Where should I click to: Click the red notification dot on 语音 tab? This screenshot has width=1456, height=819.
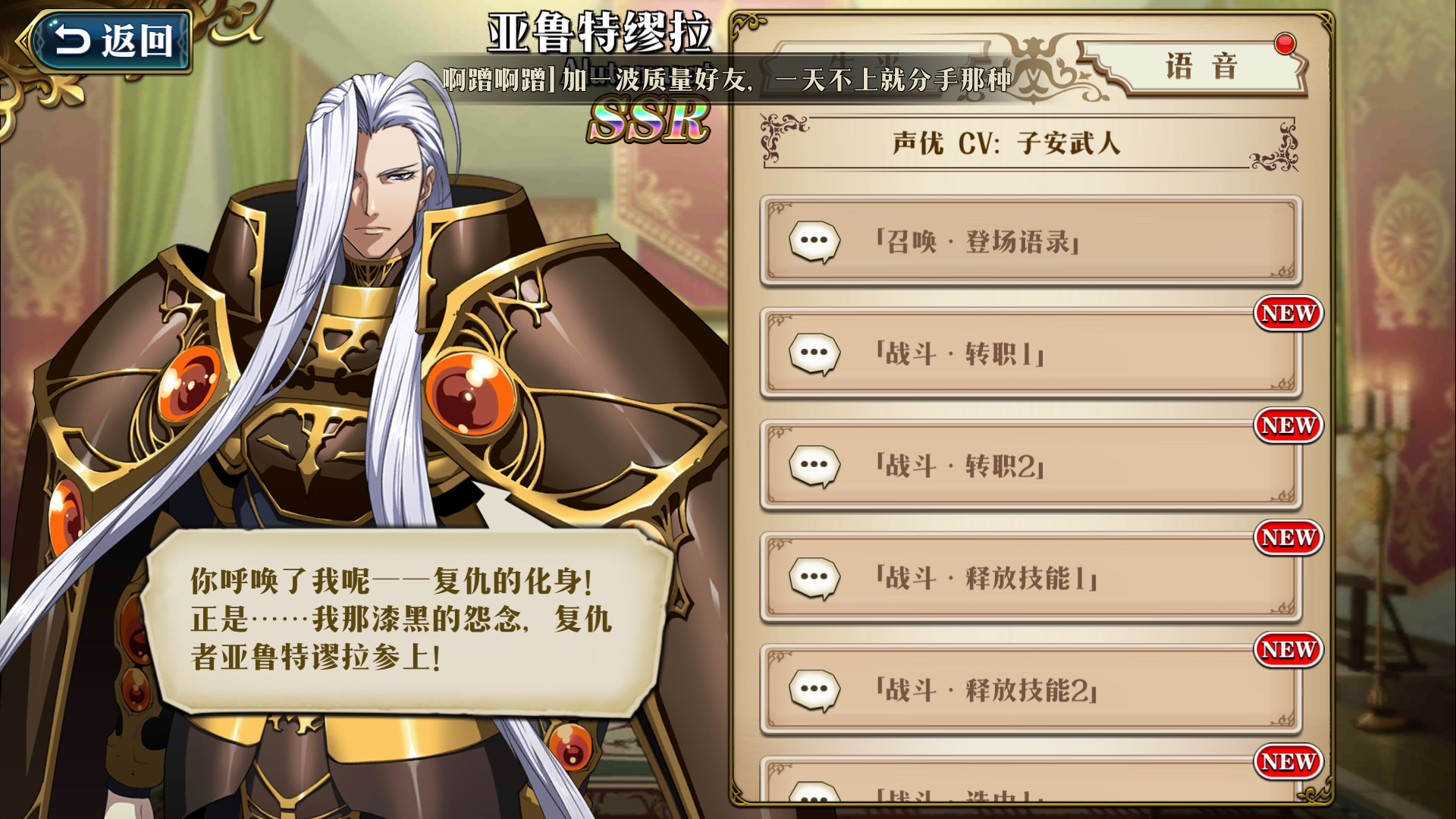(1285, 44)
